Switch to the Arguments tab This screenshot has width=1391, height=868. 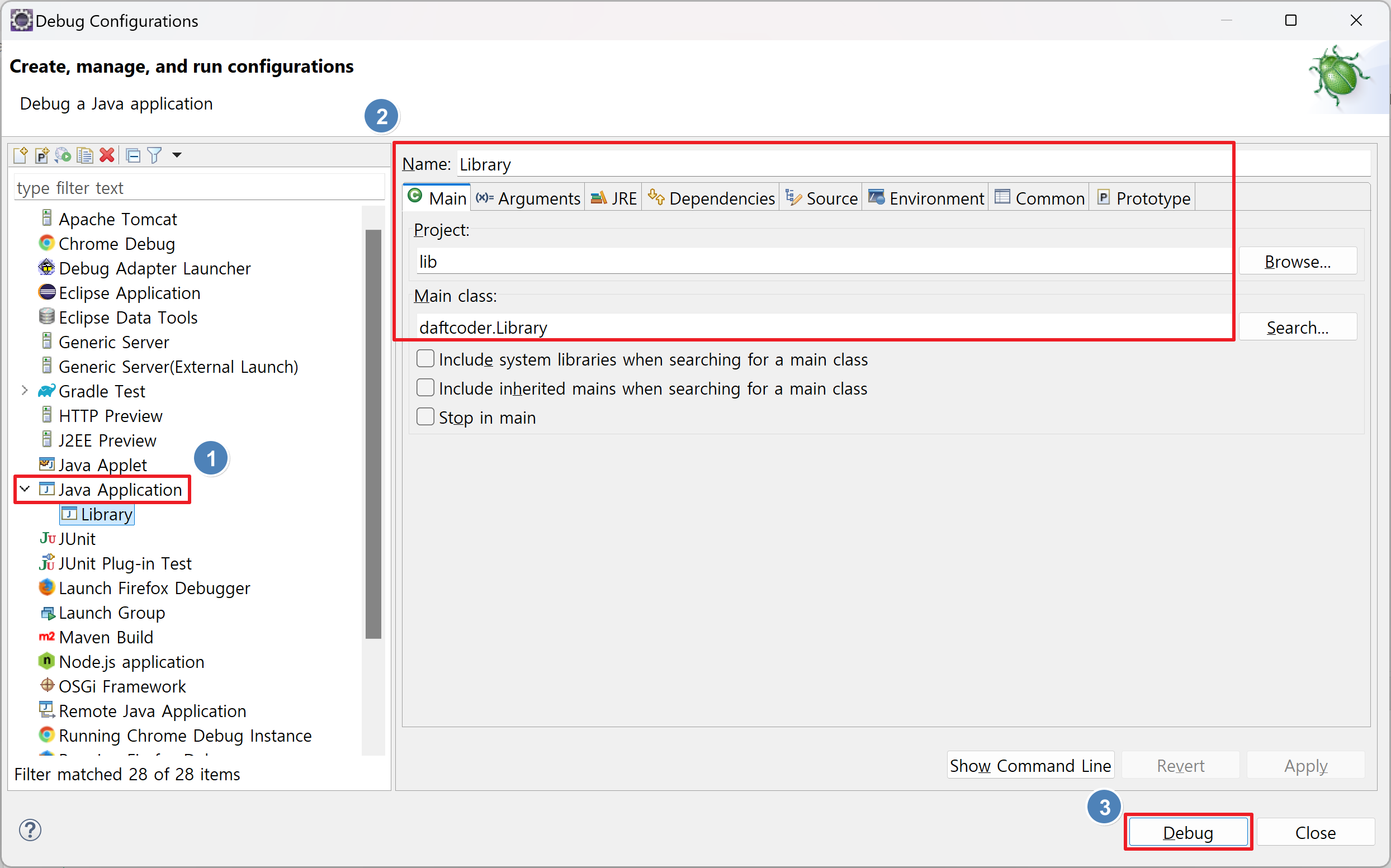(x=528, y=198)
